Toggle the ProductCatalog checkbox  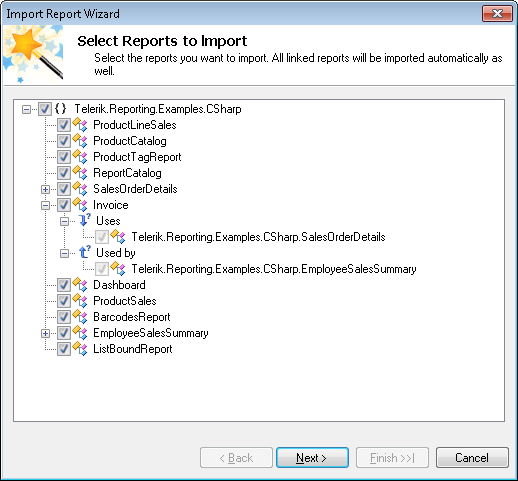64,141
